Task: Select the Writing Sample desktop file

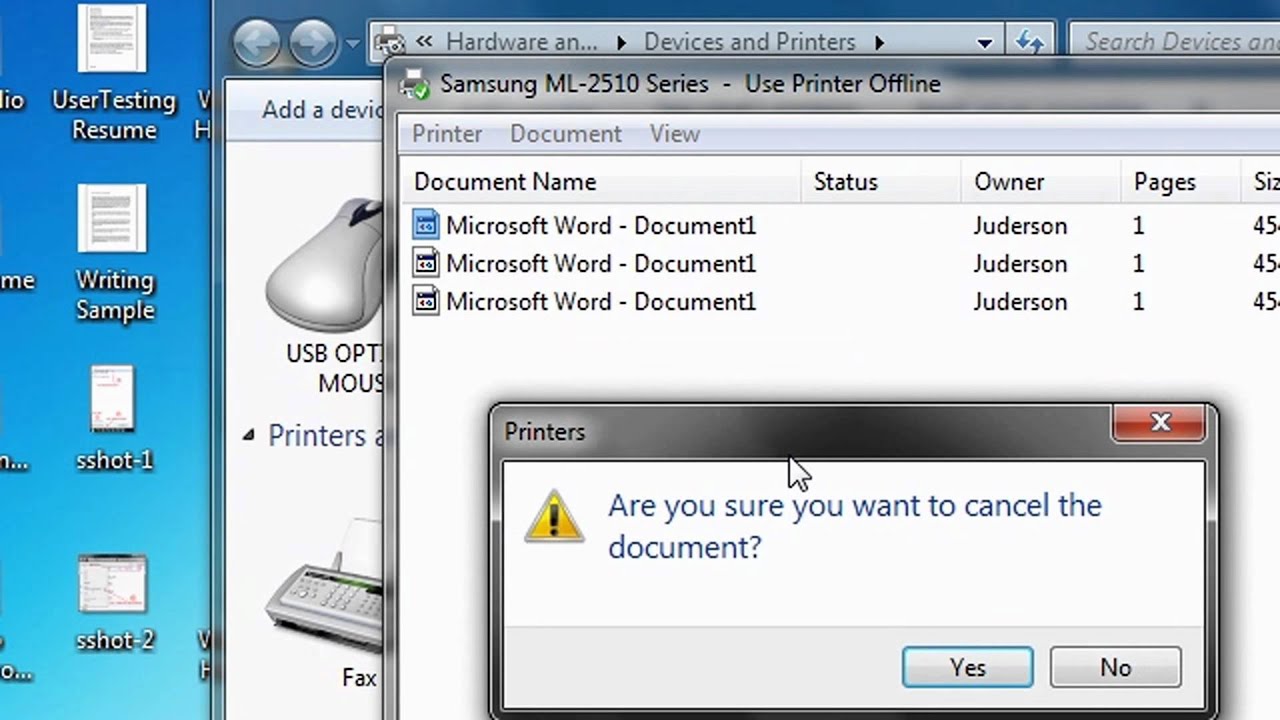Action: point(113,220)
